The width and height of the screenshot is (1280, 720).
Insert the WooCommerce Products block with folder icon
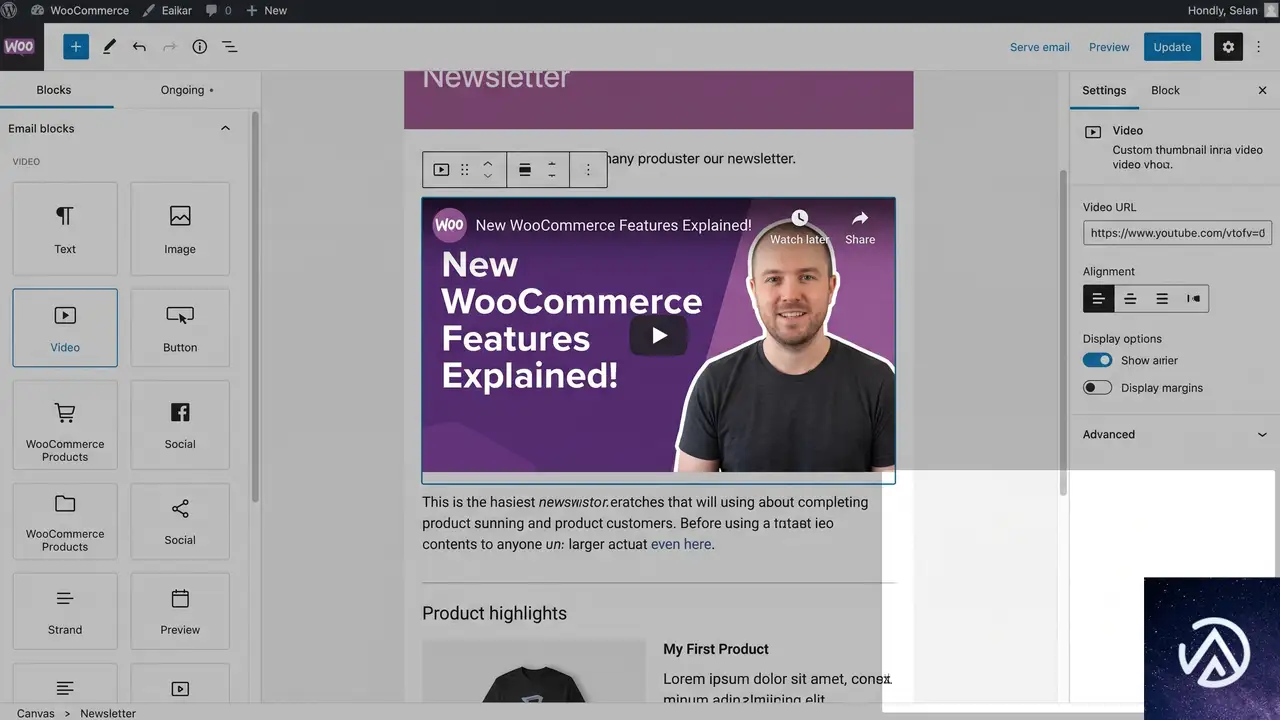[x=65, y=522]
